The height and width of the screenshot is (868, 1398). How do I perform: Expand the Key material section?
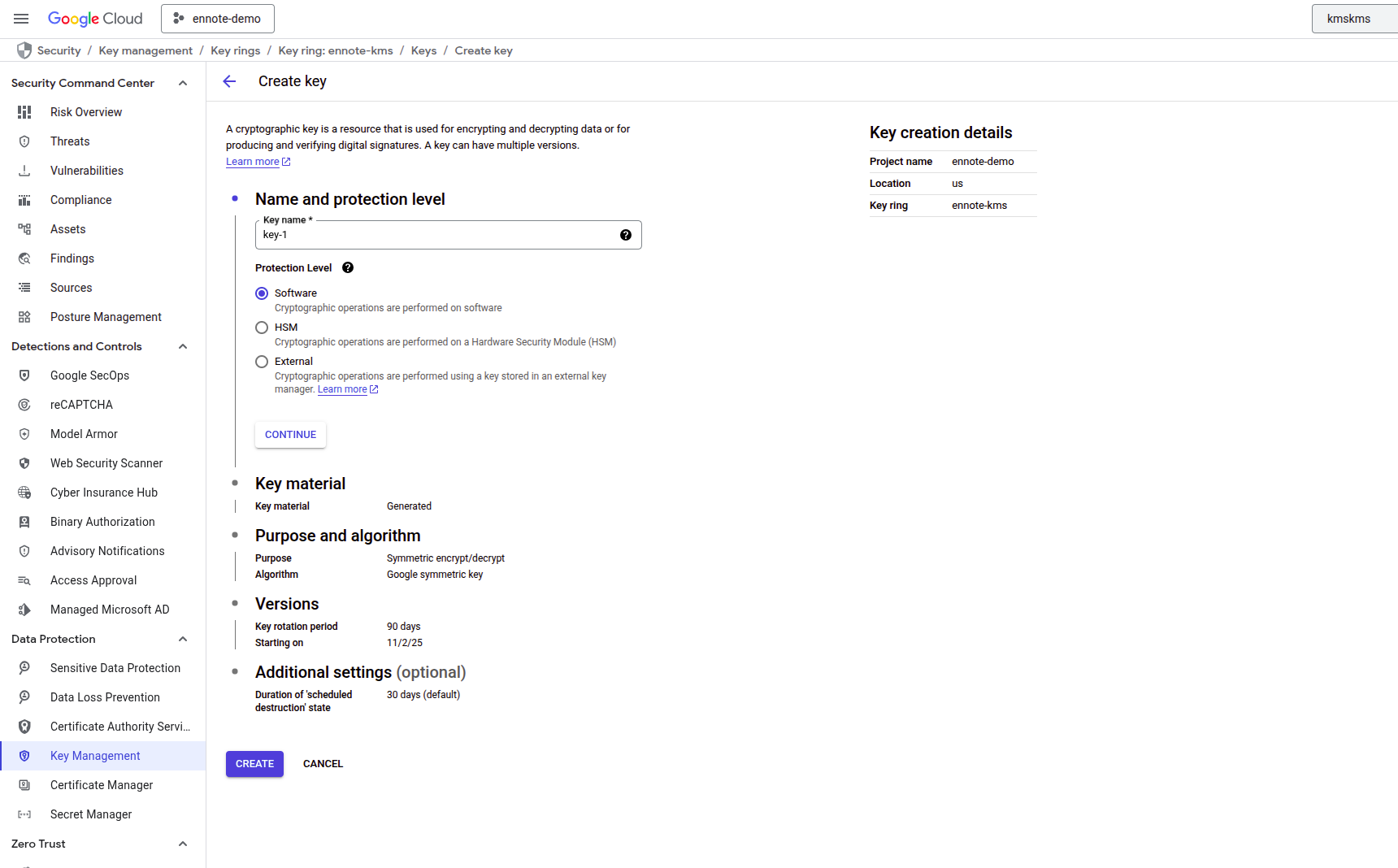(x=300, y=484)
